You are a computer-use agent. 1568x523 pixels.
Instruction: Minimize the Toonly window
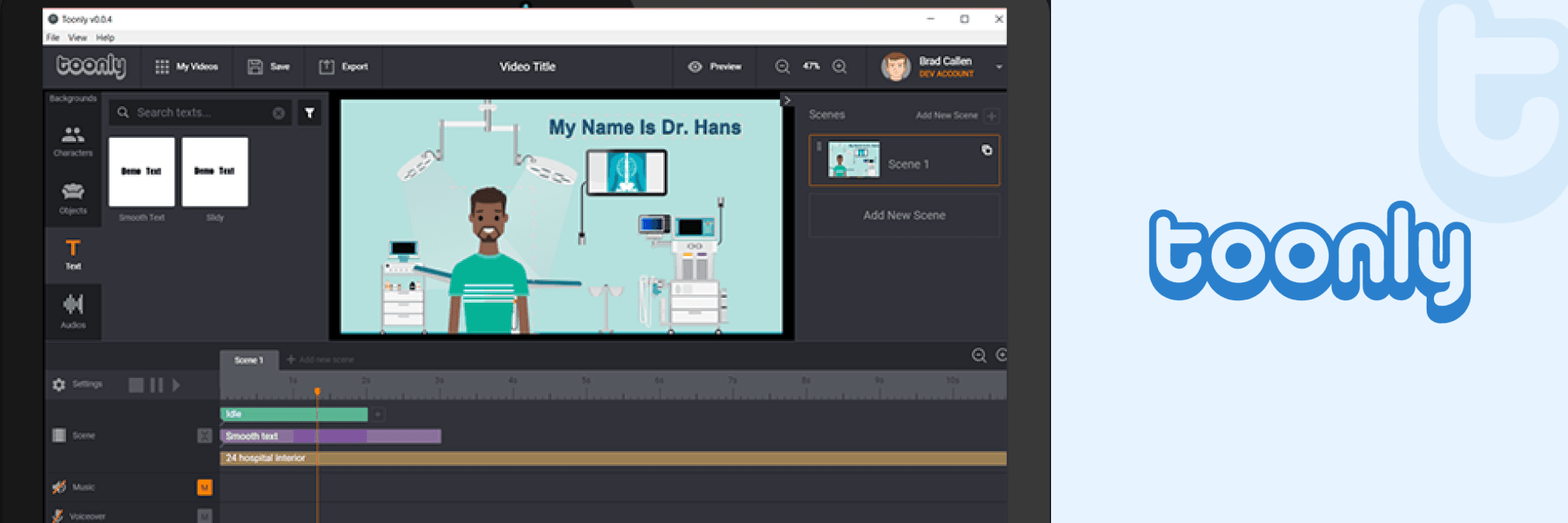tap(930, 19)
